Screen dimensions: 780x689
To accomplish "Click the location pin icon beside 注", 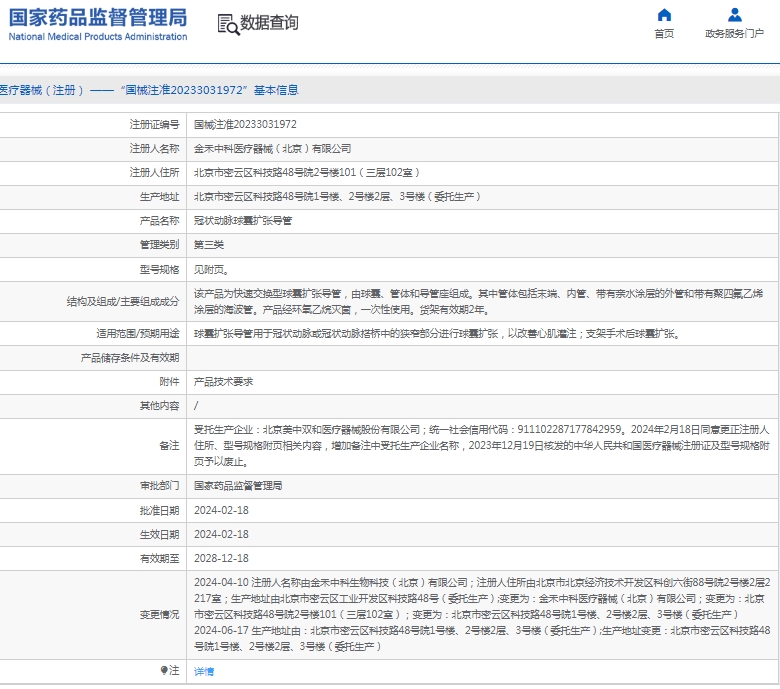I will 164,671.
